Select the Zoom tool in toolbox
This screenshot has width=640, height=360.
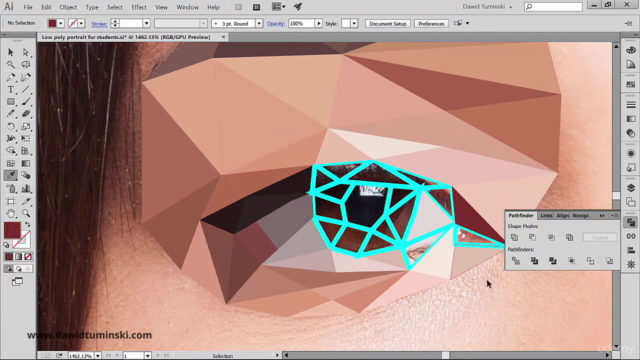point(26,213)
